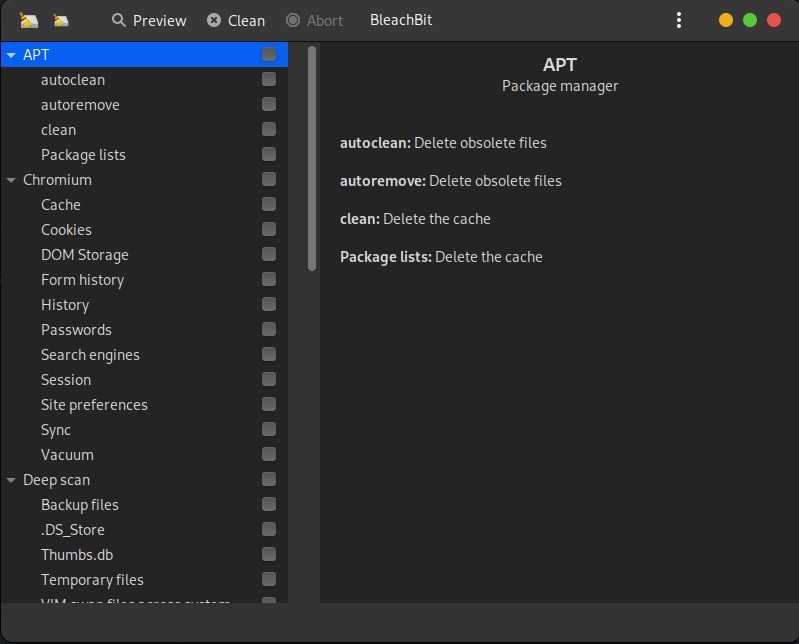Enable the Chromium Cache checkbox
This screenshot has height=644, width=799.
(269, 204)
